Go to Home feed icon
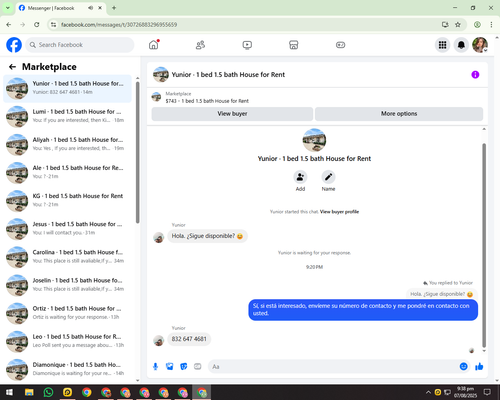The image size is (500, 400). (154, 45)
